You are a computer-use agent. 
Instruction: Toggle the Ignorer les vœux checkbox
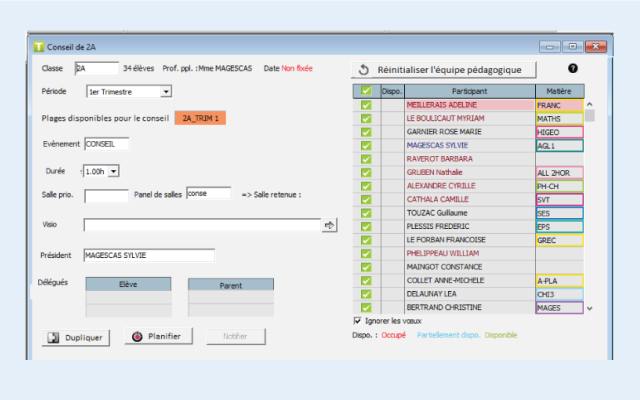point(358,321)
